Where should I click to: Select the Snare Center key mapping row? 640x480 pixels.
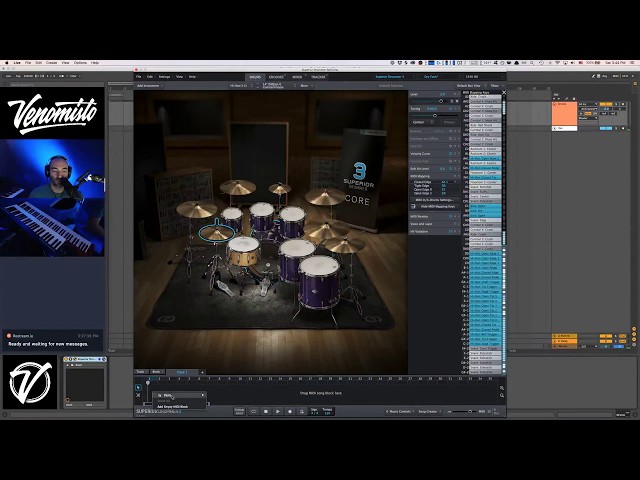pos(485,196)
